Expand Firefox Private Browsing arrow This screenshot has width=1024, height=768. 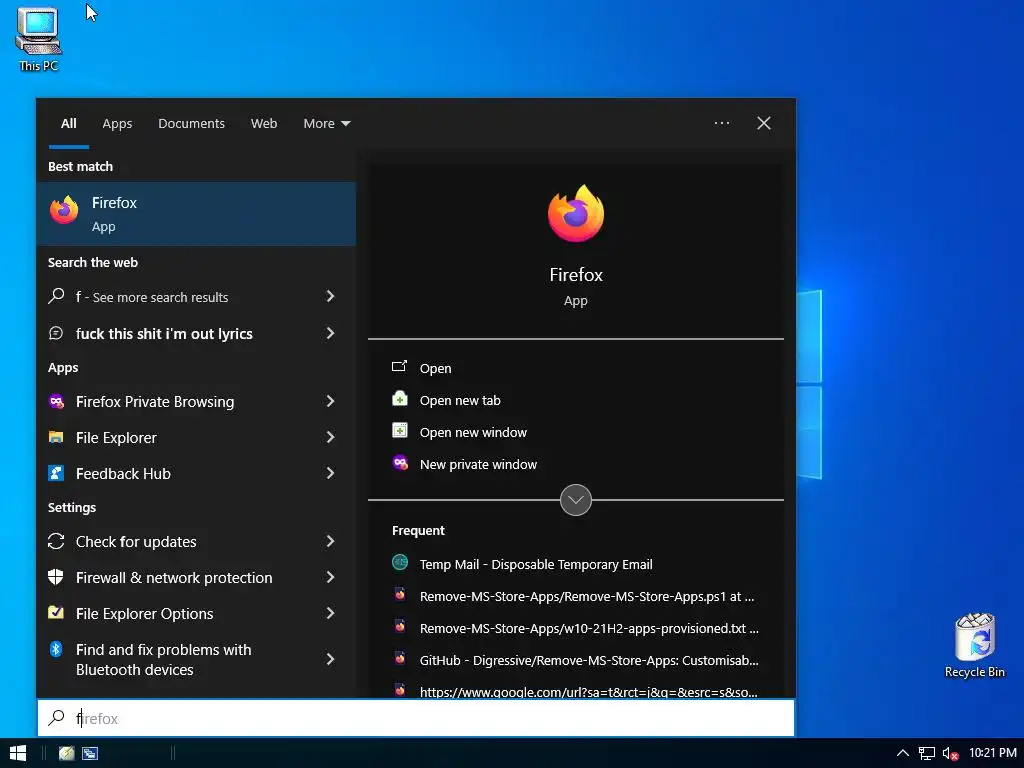pos(330,401)
